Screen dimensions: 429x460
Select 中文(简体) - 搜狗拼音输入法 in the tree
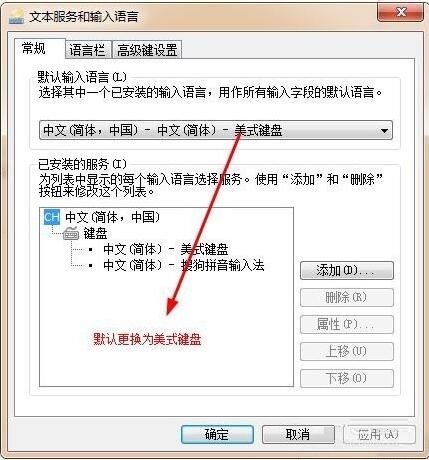click(x=184, y=265)
